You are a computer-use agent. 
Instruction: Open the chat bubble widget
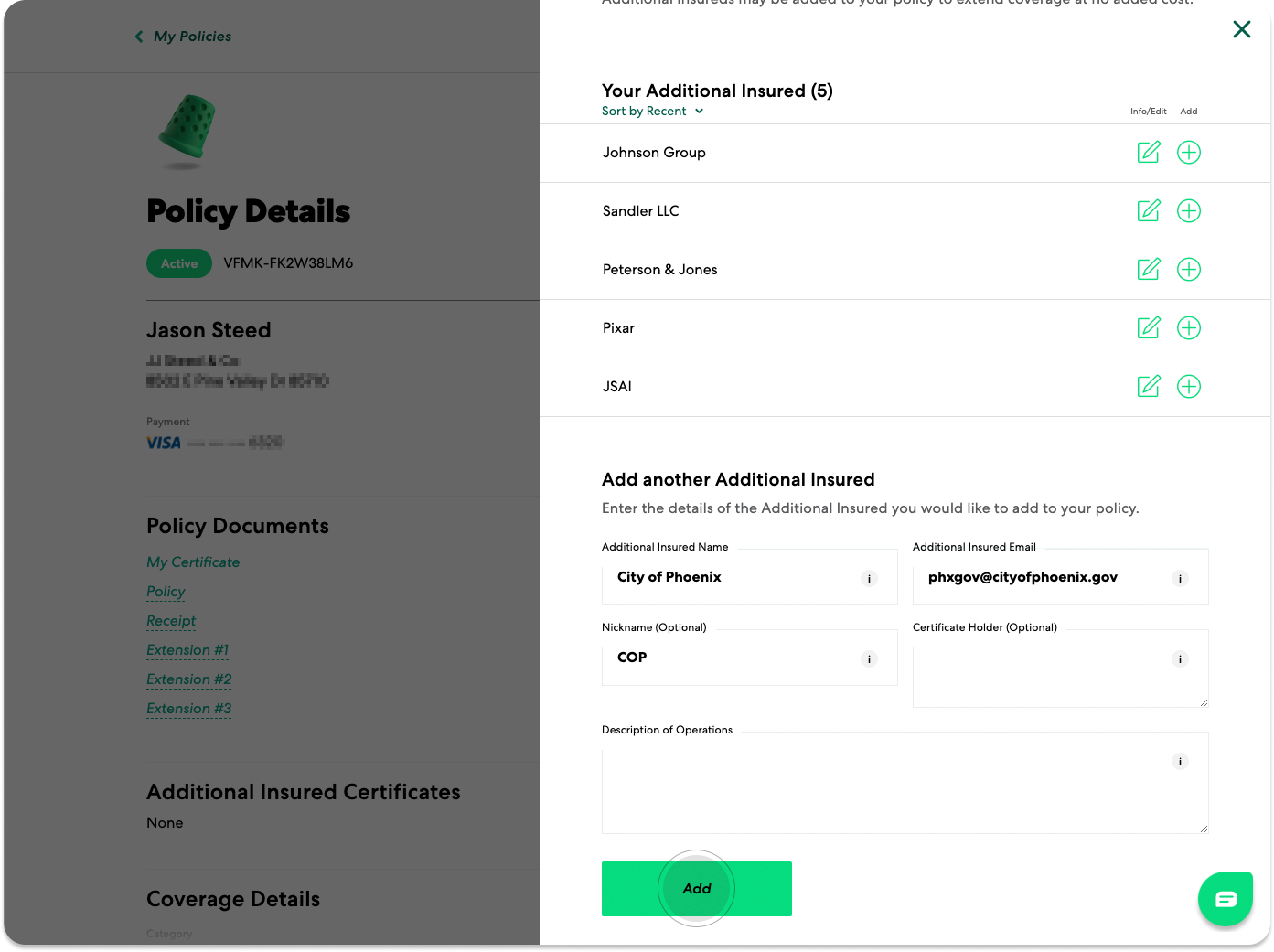[x=1226, y=899]
